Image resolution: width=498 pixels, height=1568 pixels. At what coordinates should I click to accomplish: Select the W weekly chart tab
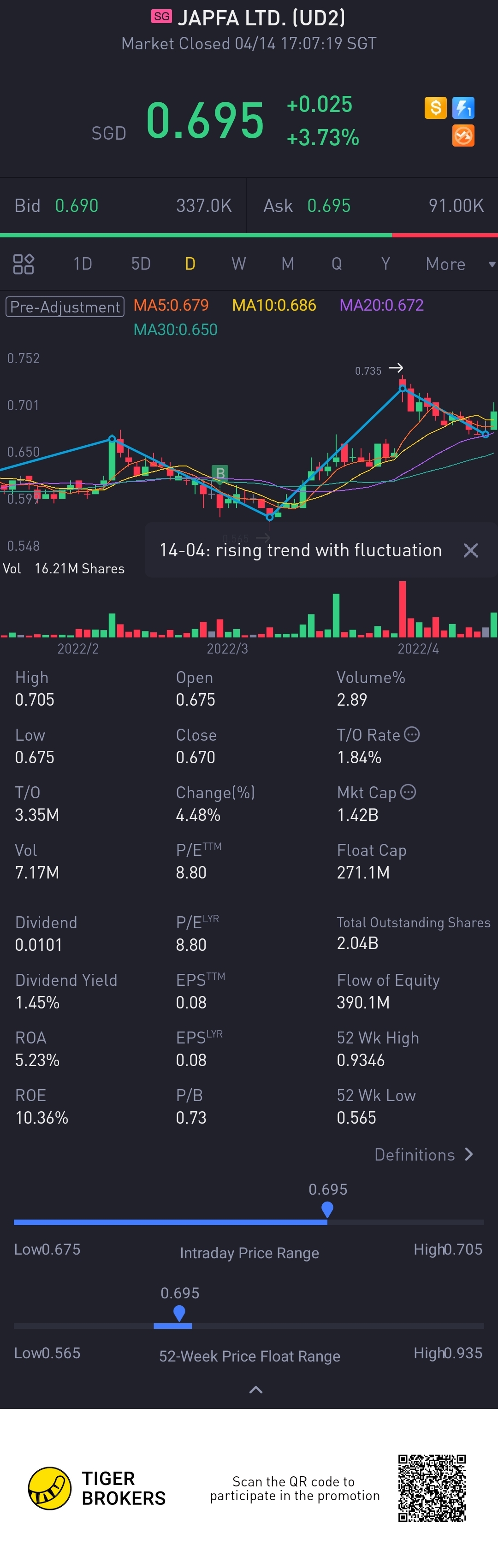239,264
